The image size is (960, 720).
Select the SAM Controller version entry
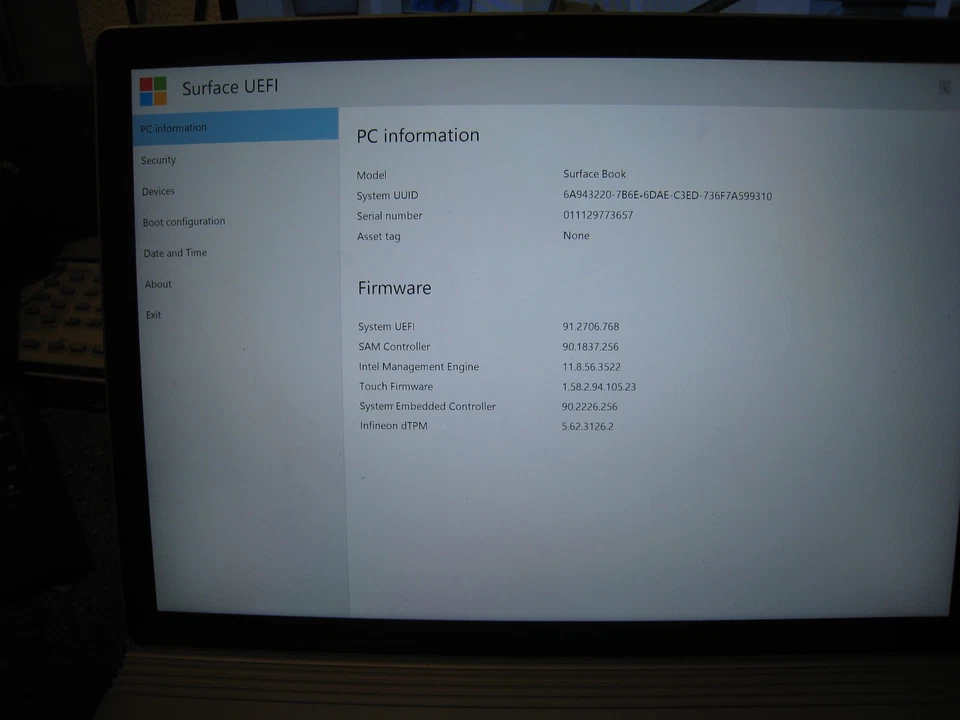click(x=589, y=347)
